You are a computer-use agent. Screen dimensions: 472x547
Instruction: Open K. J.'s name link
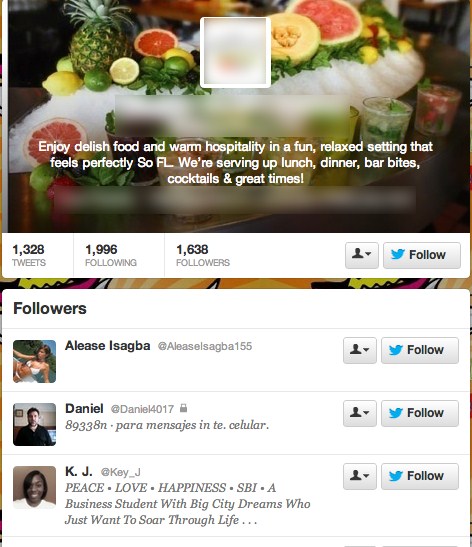click(79, 472)
